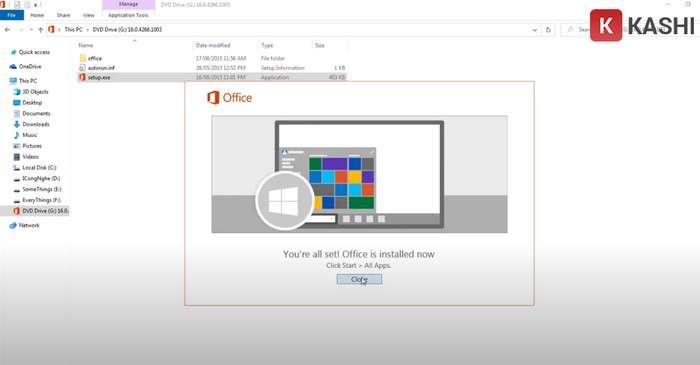Click the file name autorun.inf
The width and height of the screenshot is (700, 365).
[101, 68]
